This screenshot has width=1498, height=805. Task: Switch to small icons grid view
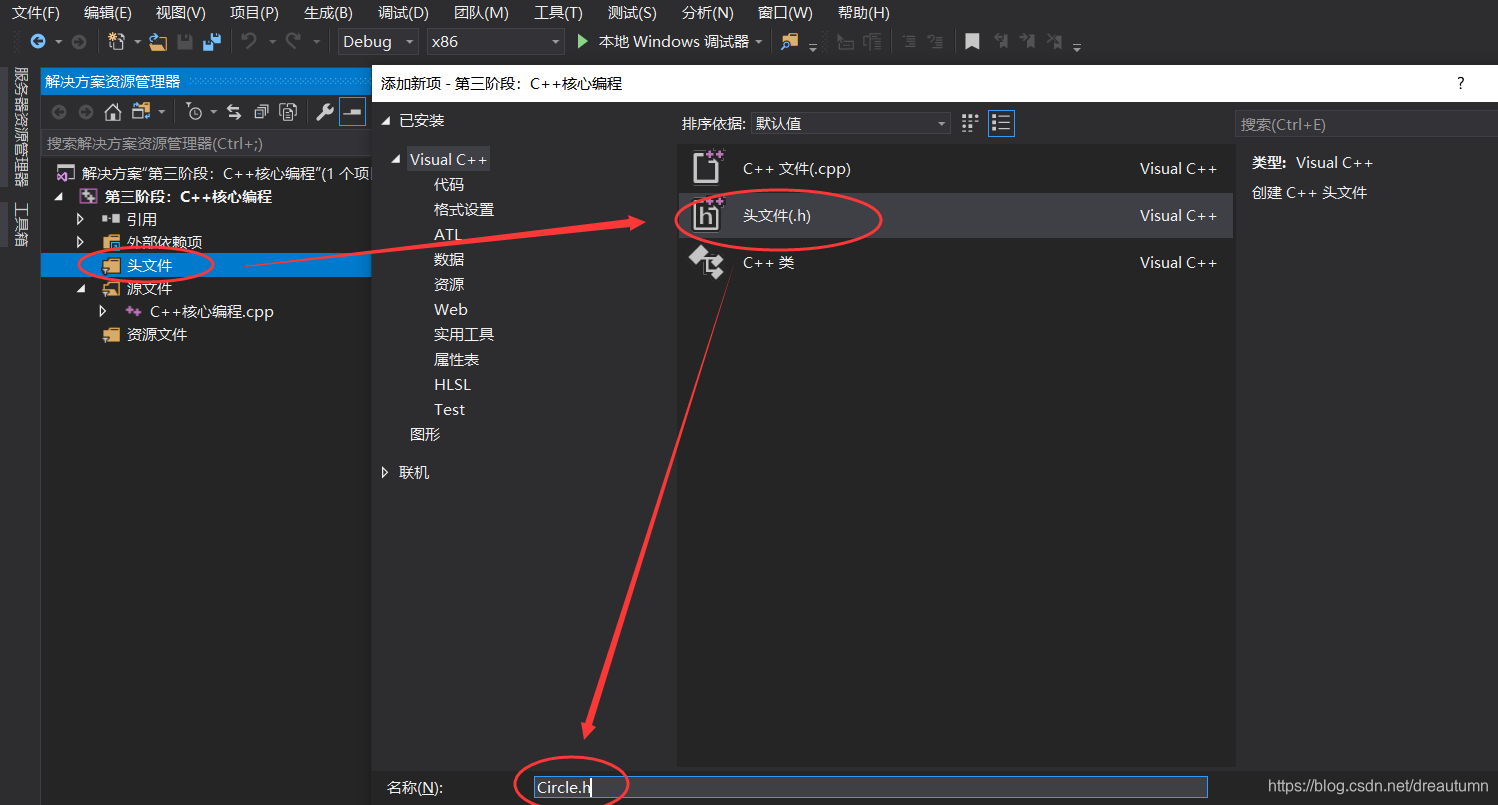point(970,123)
